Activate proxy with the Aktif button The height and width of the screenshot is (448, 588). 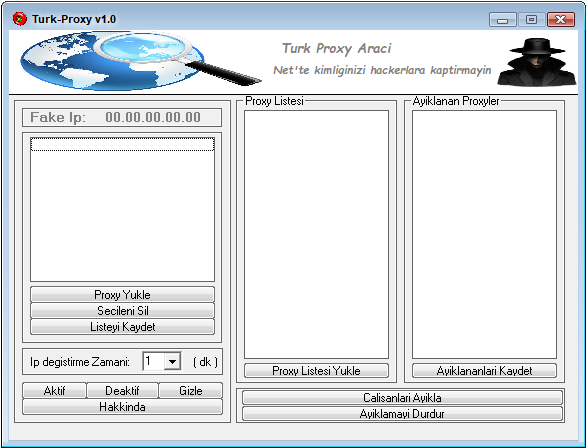point(54,391)
